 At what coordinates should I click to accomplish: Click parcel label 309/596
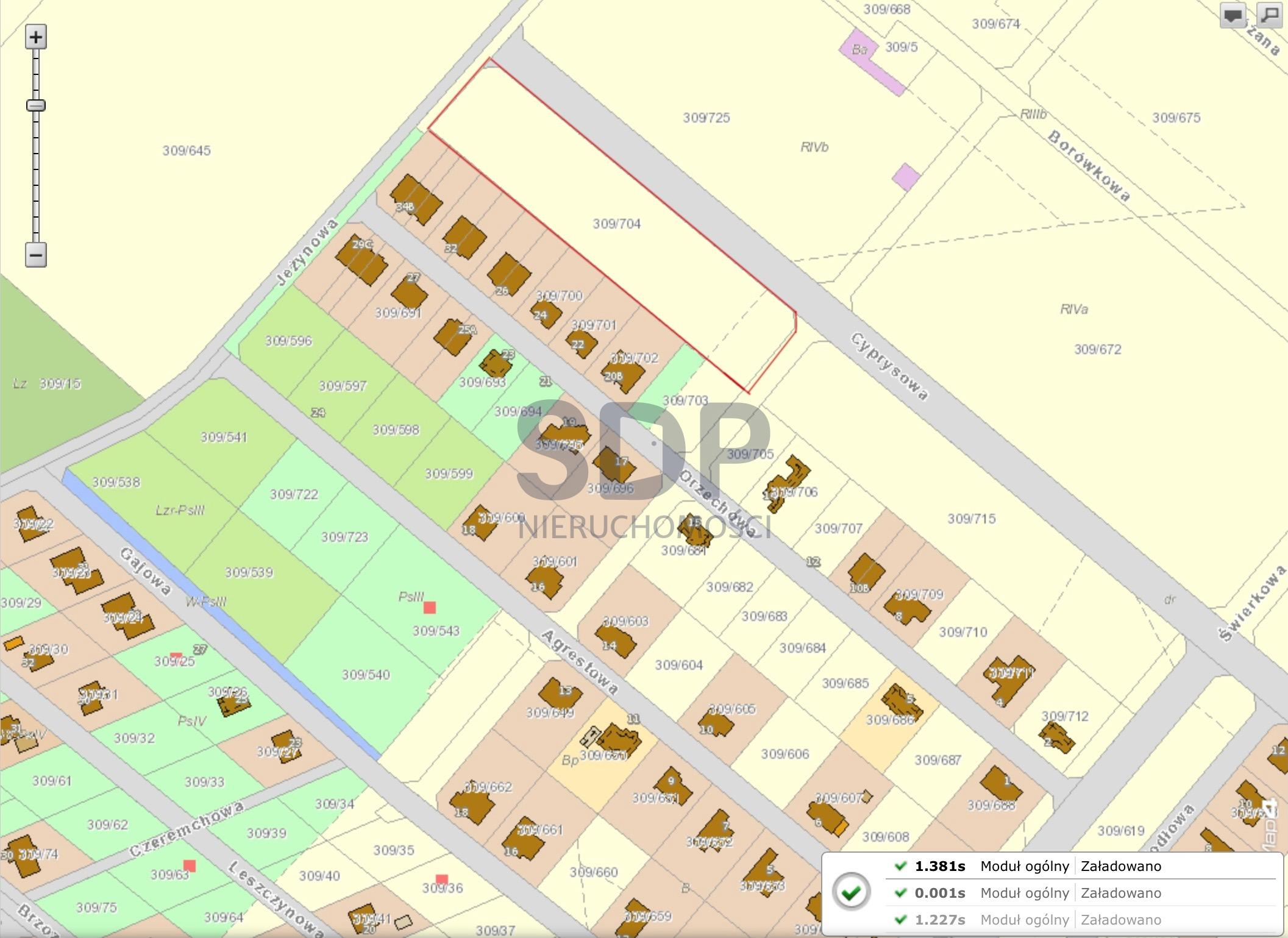coord(288,341)
